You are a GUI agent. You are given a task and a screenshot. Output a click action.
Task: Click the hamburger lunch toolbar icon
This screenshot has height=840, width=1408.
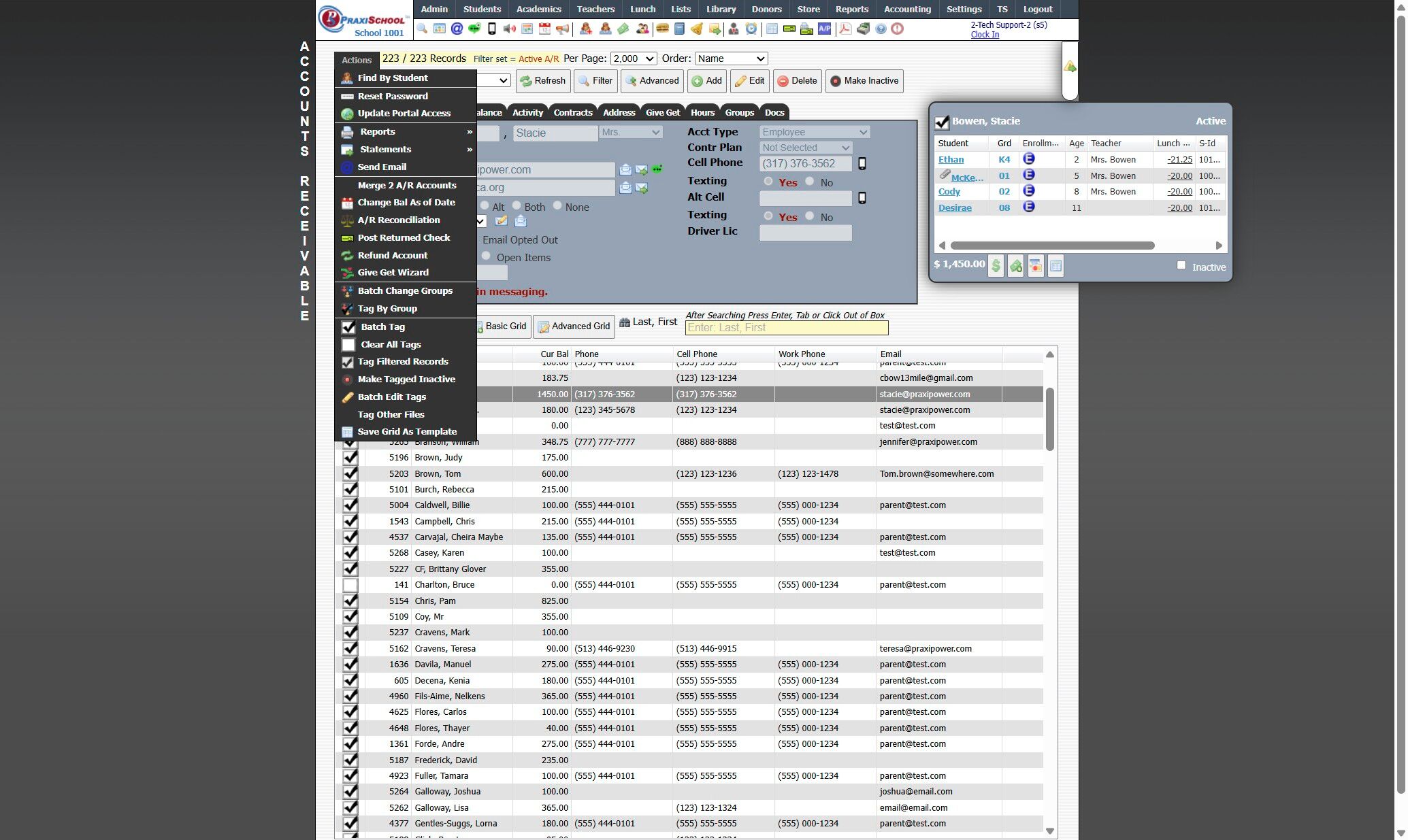coord(661,29)
